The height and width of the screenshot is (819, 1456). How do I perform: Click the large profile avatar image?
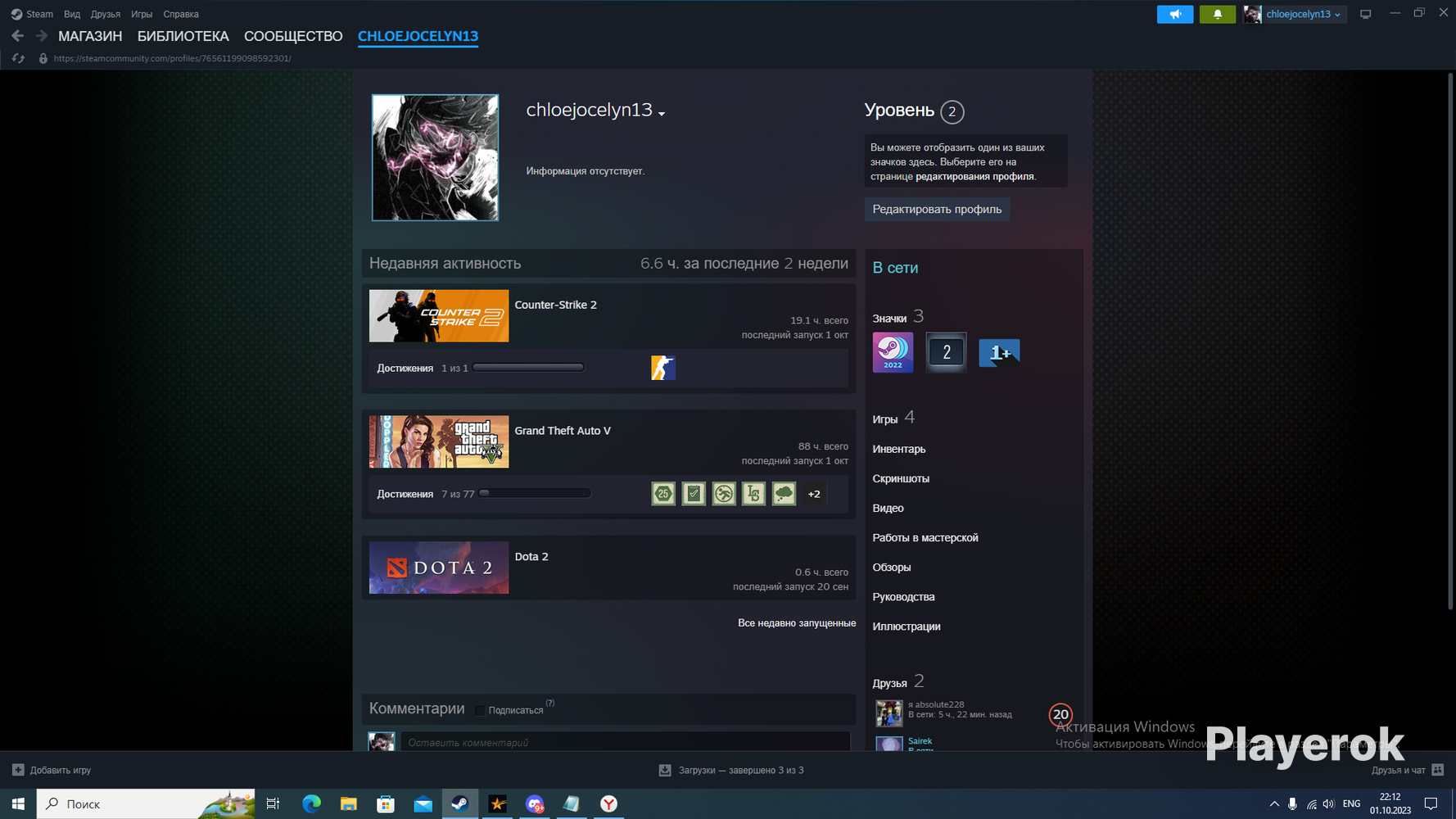[x=435, y=157]
